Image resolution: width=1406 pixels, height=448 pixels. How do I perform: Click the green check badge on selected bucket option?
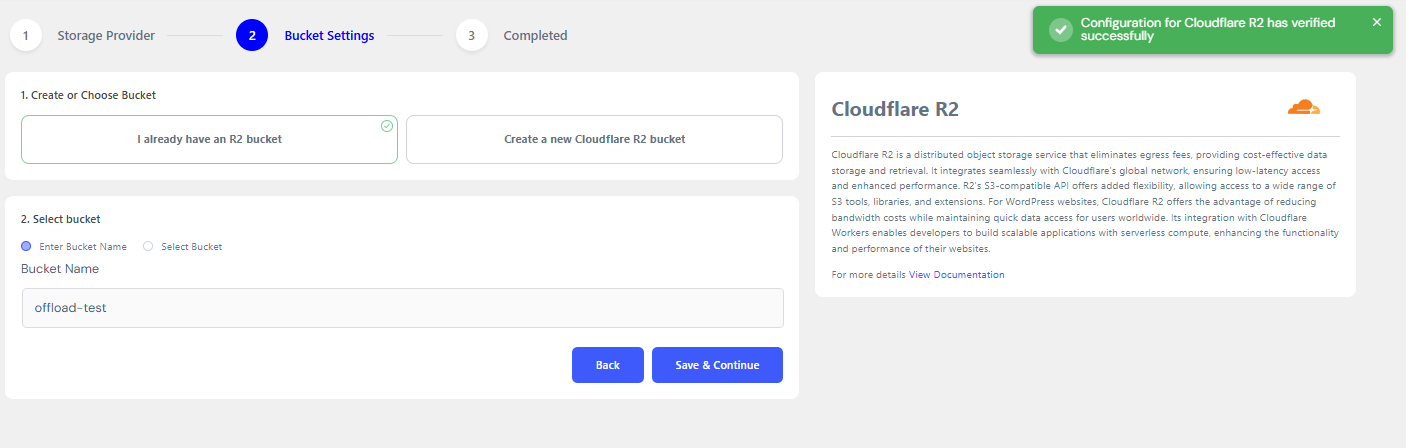coord(386,126)
